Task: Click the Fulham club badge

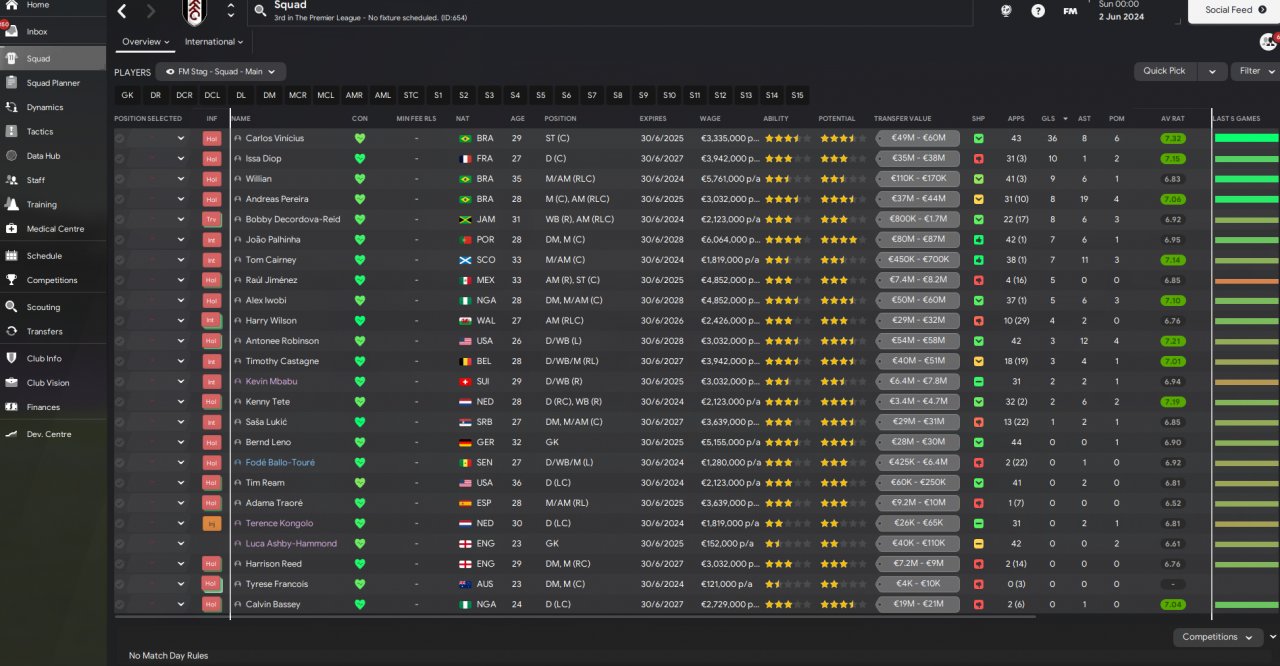Action: coord(196,11)
